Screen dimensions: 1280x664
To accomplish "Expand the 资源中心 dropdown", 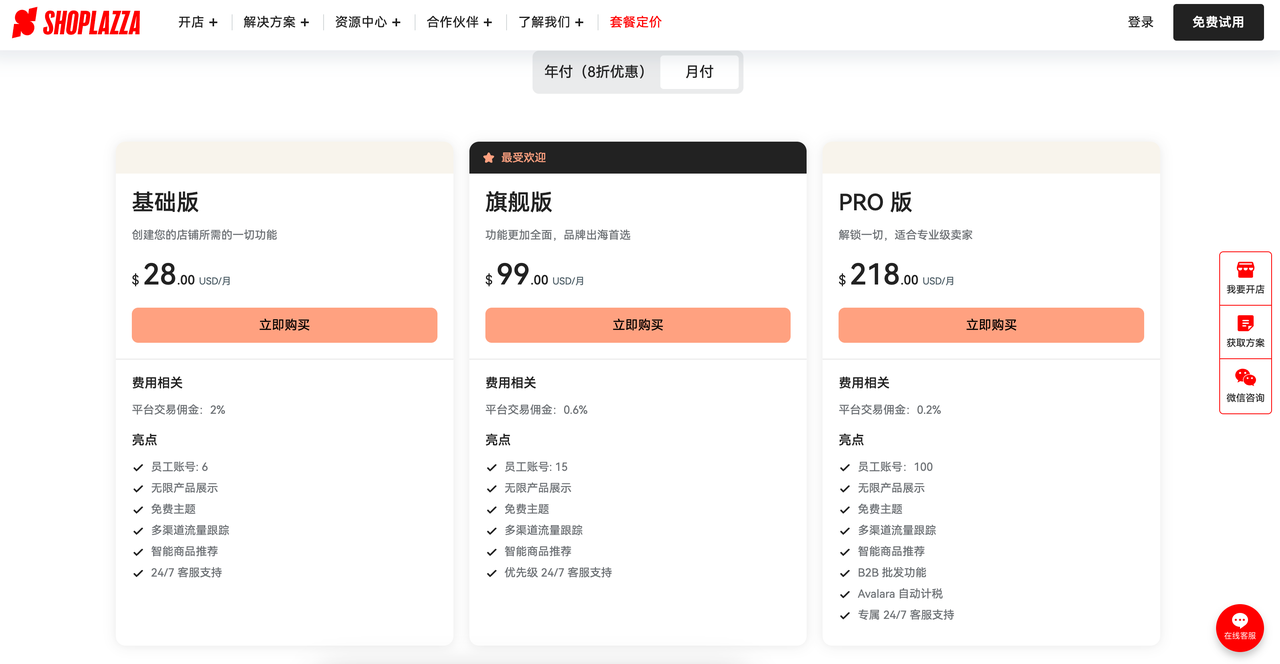I will 367,22.
